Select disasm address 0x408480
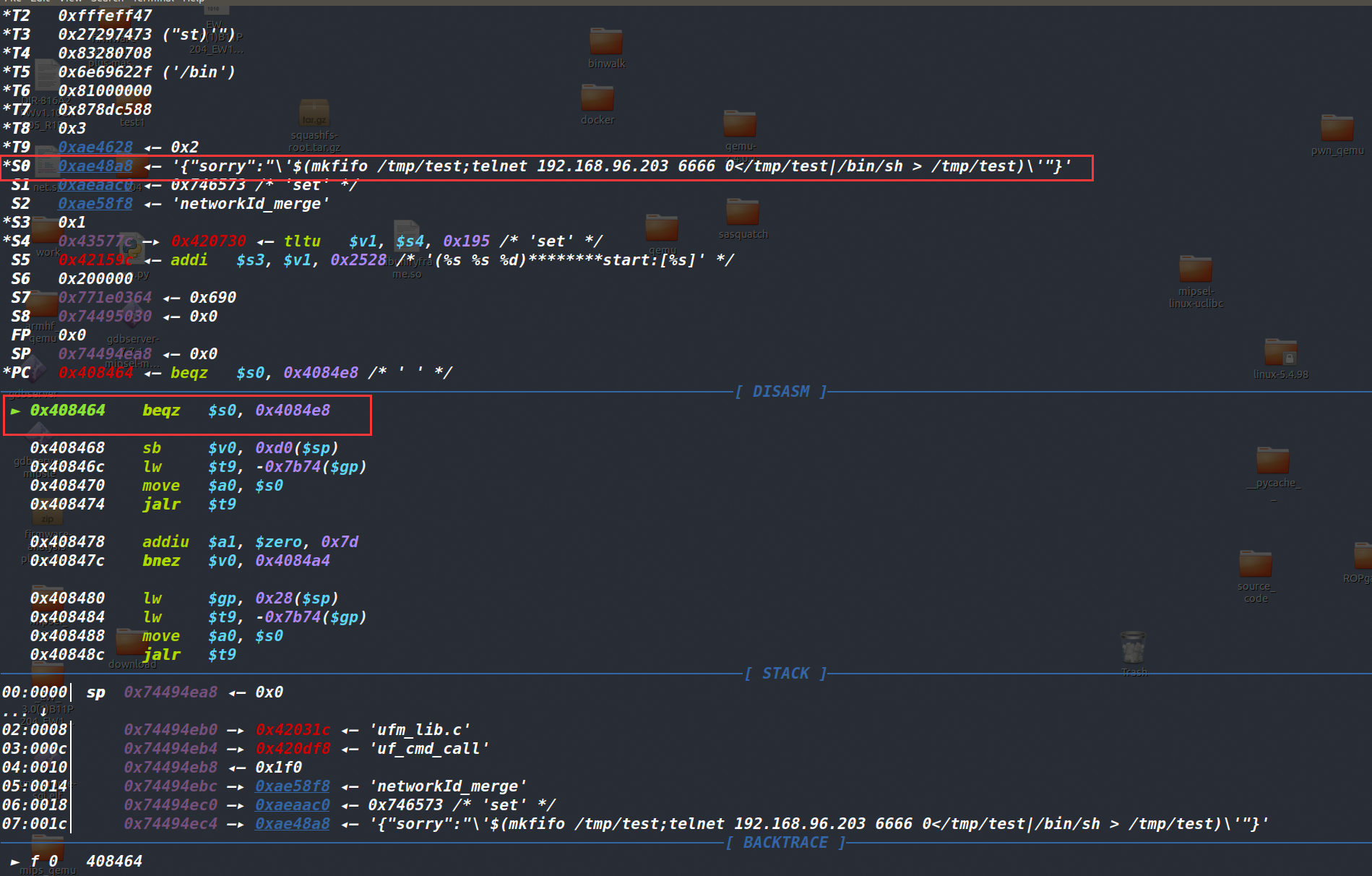The width and height of the screenshot is (1372, 876). click(67, 598)
